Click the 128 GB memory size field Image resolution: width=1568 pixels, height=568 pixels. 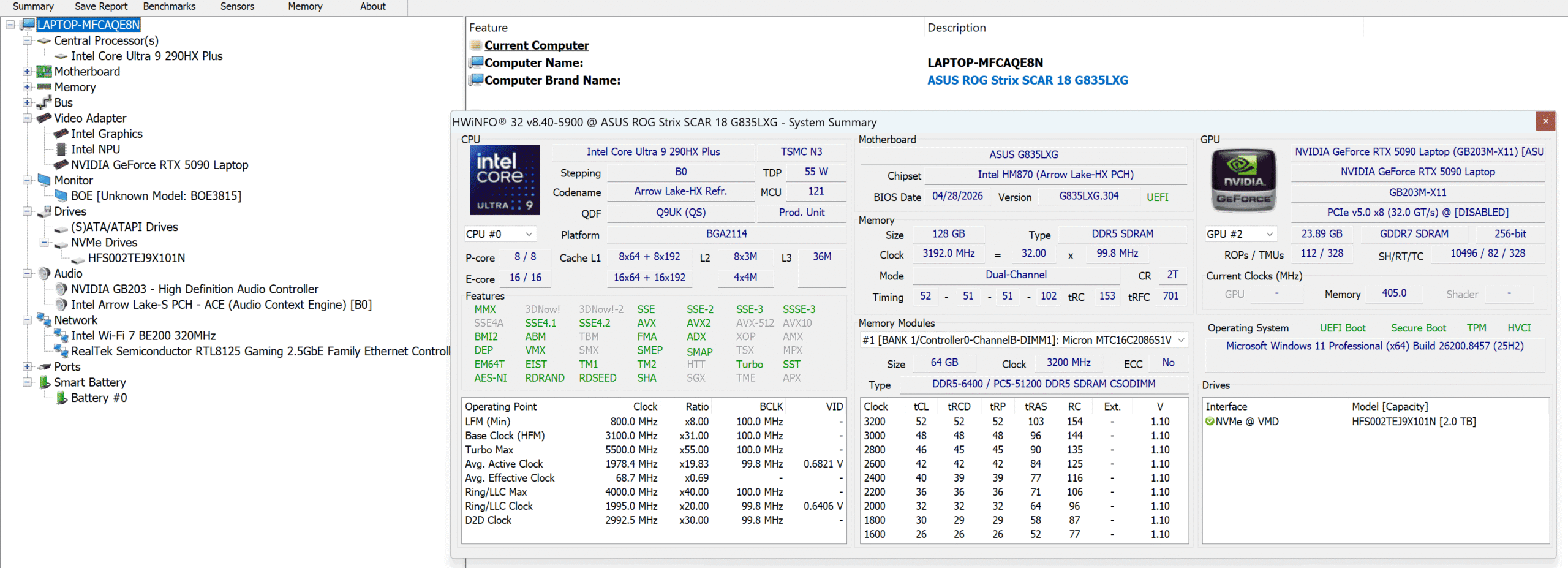coord(948,234)
